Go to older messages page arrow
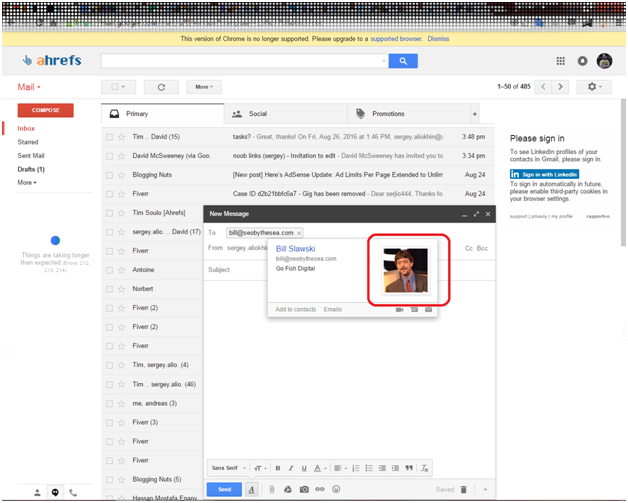Viewport: 628px width, 503px height. [x=560, y=87]
